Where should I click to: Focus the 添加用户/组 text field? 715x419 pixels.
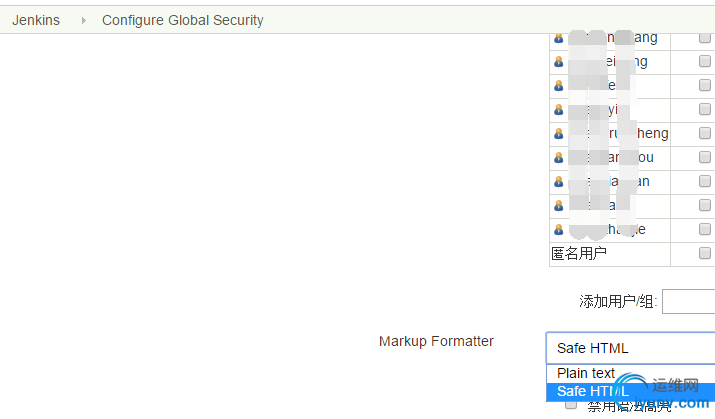[x=689, y=301]
